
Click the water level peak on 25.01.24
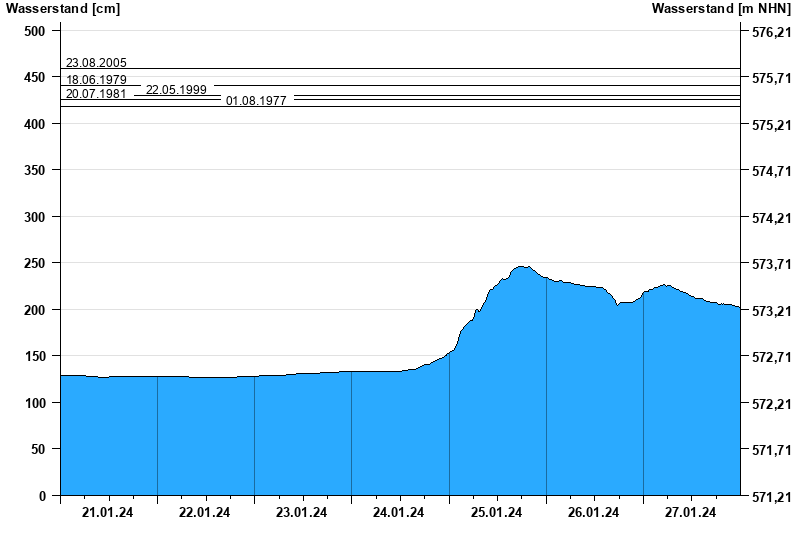click(x=521, y=267)
